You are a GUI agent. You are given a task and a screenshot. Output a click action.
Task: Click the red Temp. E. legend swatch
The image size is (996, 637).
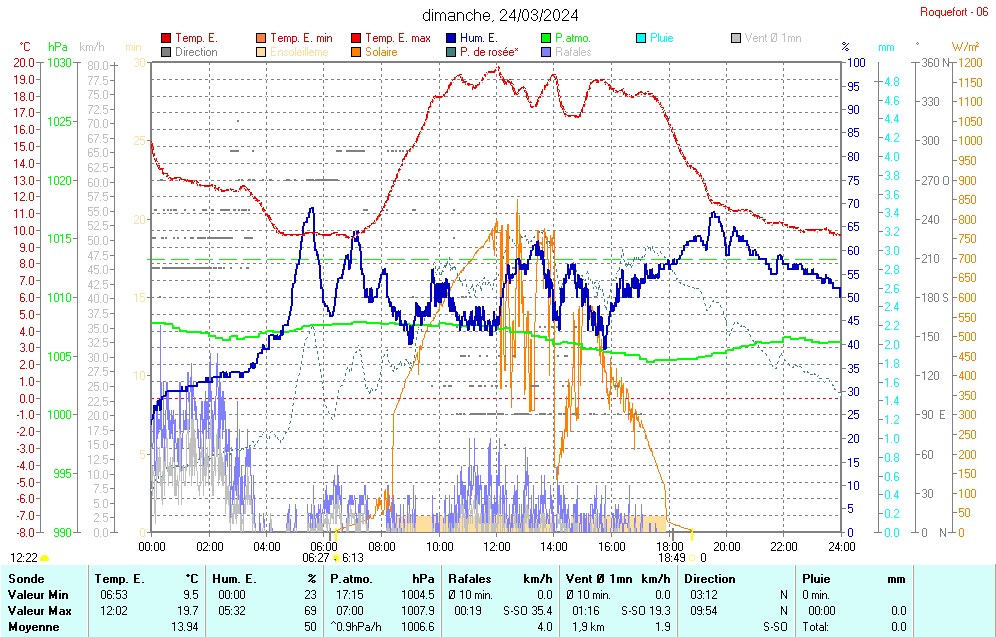166,38
